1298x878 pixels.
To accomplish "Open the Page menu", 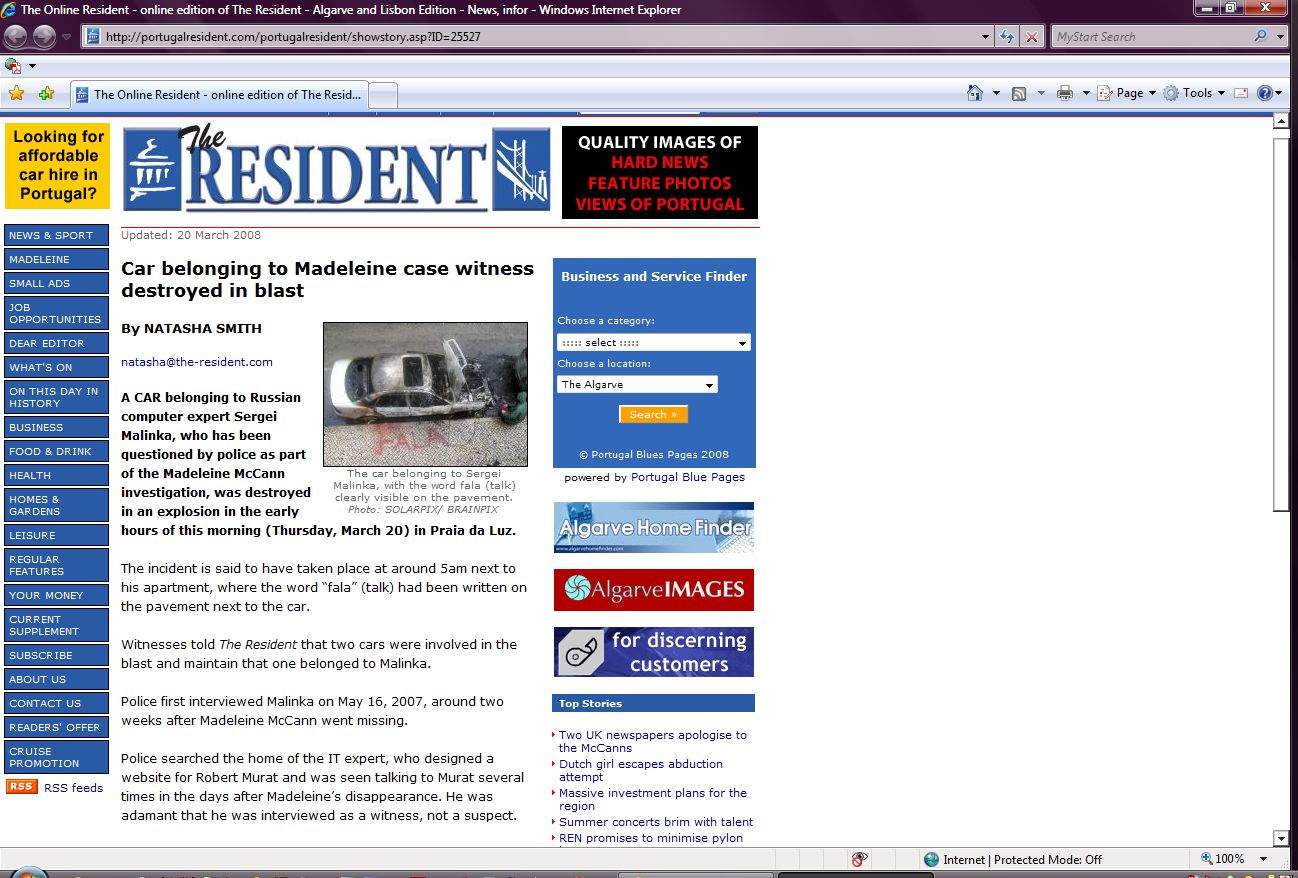I will click(x=1129, y=93).
